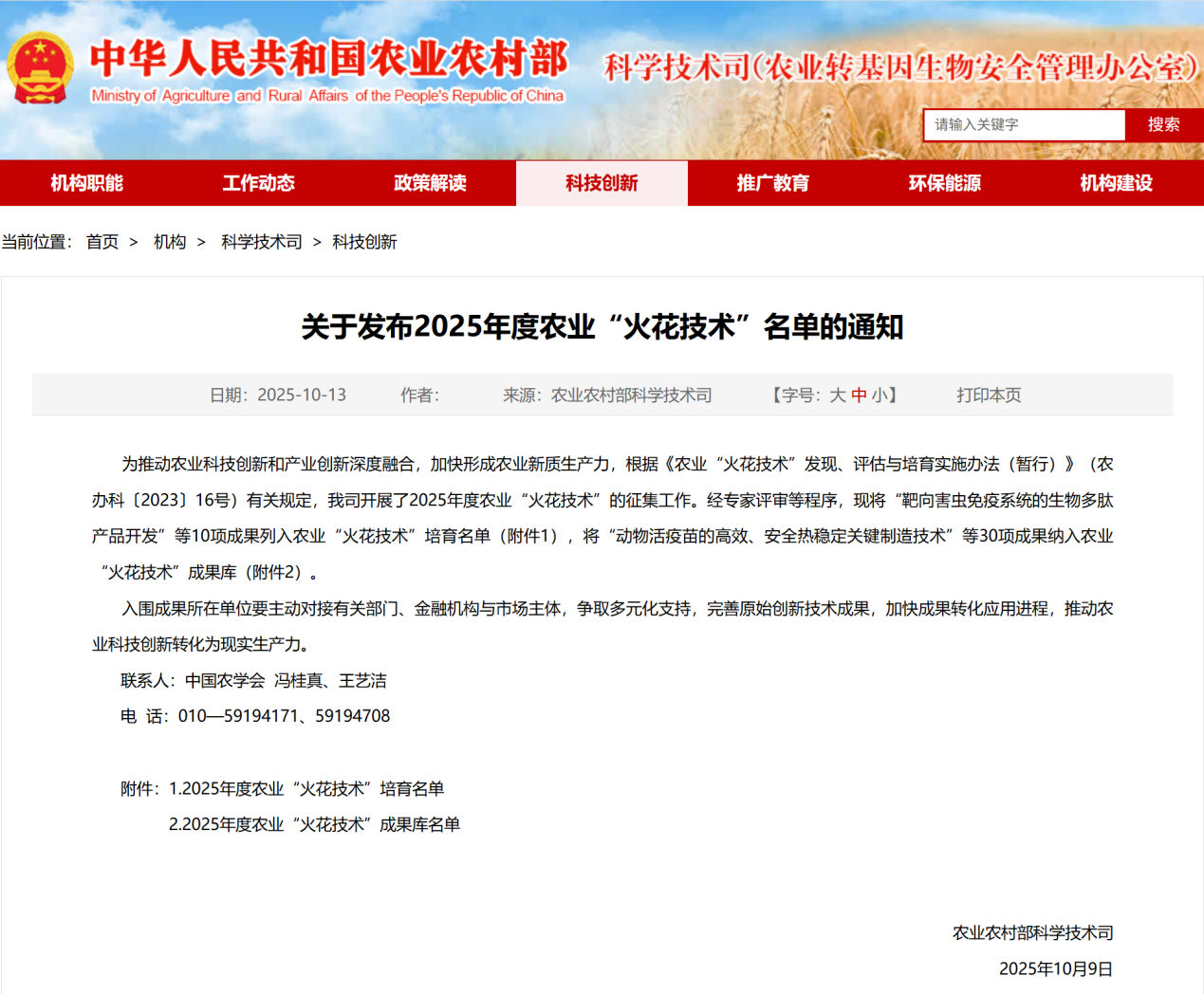Open the 机构职能 navigation tab
Image resolution: width=1204 pixels, height=994 pixels.
click(x=86, y=183)
